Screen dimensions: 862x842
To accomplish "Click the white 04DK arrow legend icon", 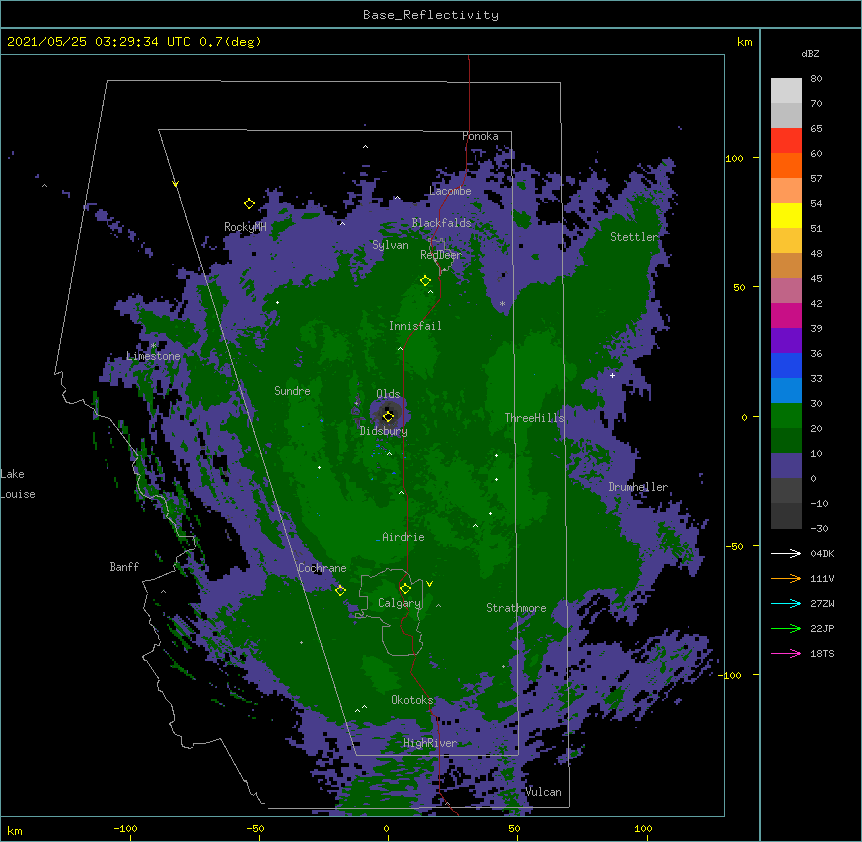I will tap(786, 553).
